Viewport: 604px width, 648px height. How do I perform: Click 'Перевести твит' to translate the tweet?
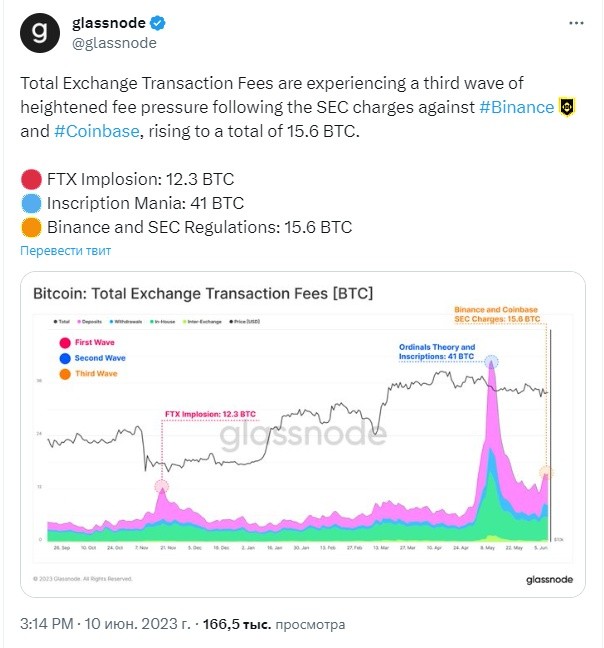pyautogui.click(x=66, y=251)
